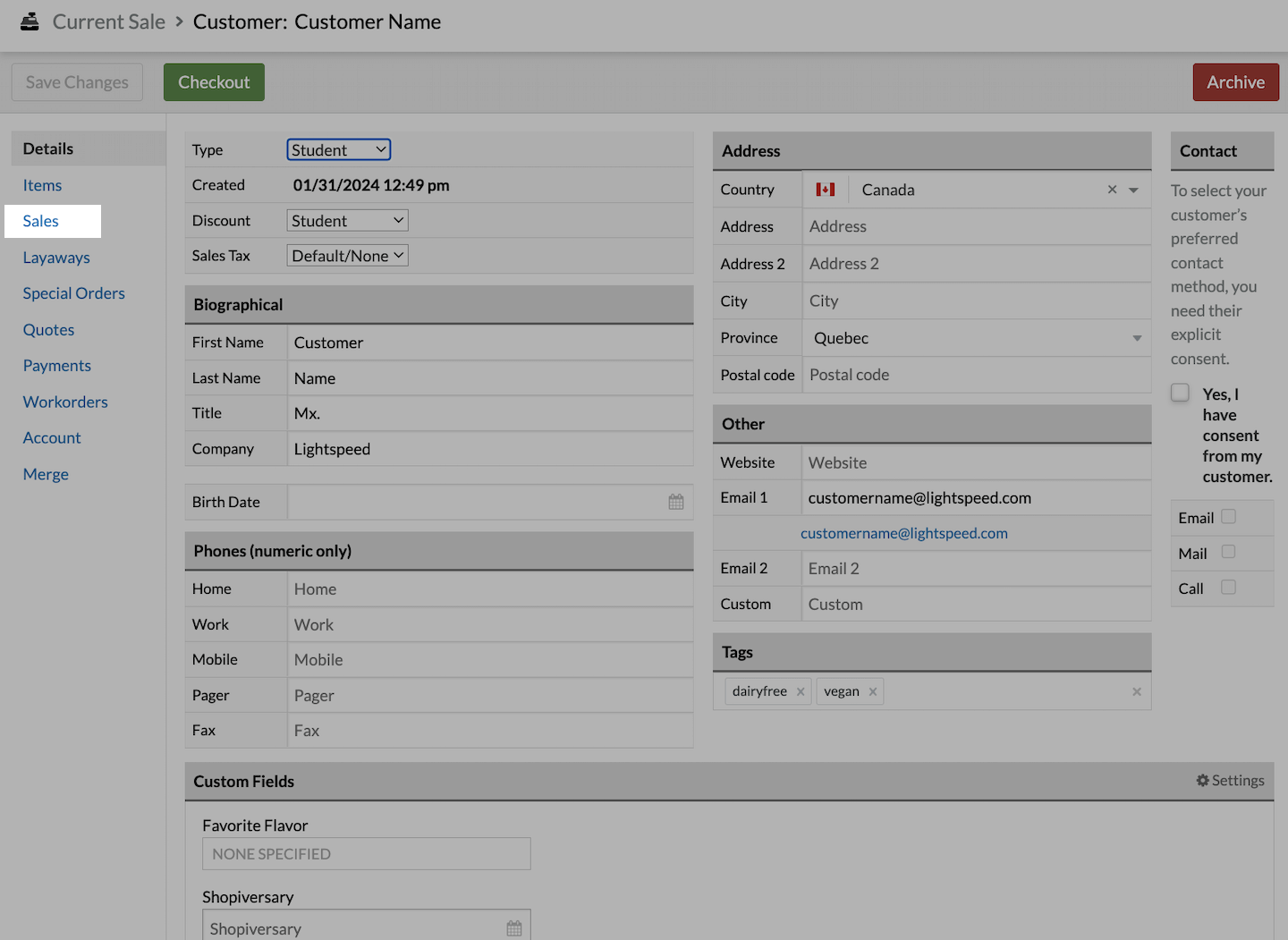This screenshot has height=940, width=1288.
Task: Open the Province dropdown showing Quebec
Action: point(976,338)
